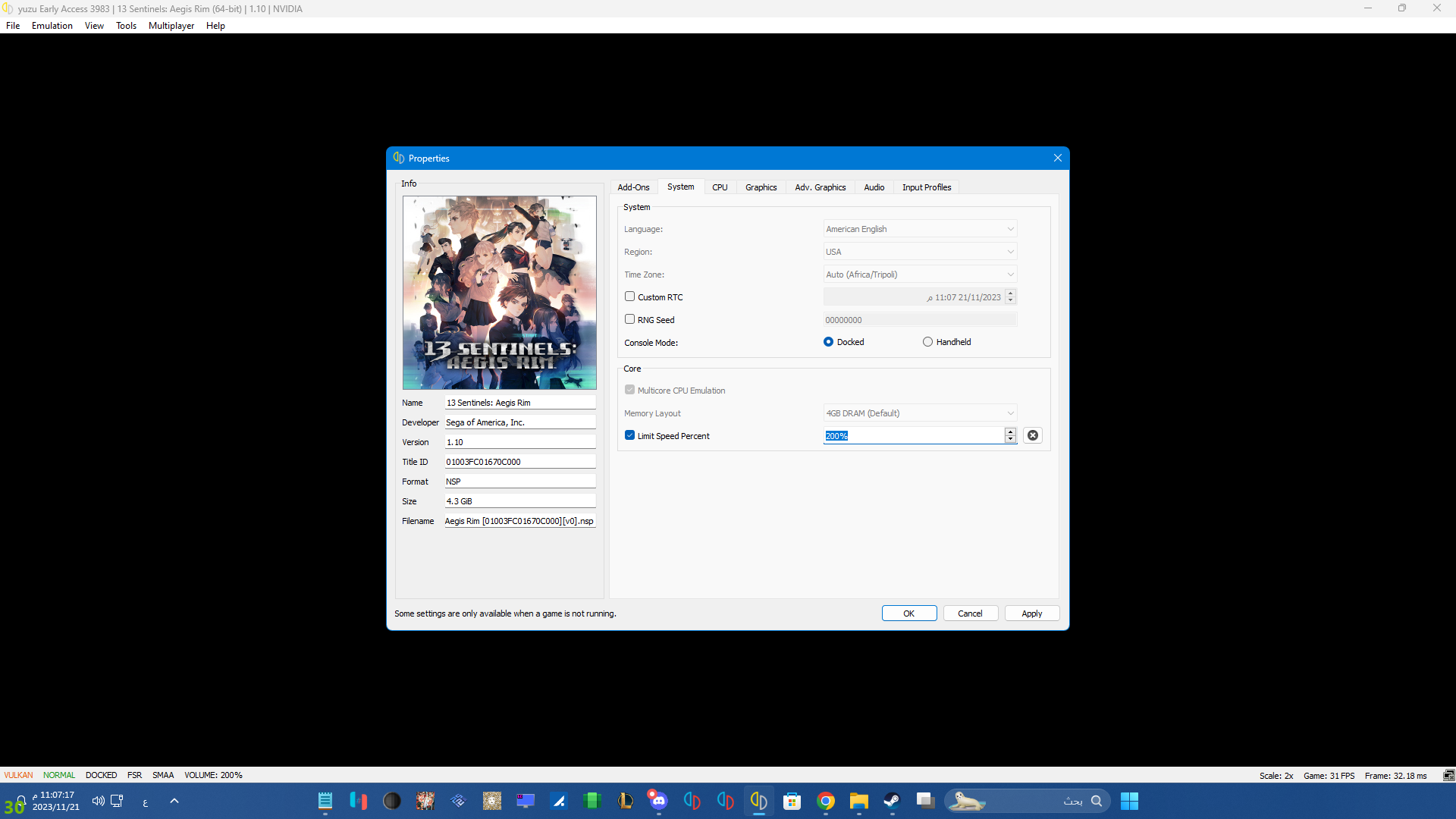
Task: Decrease Limit Speed Percent with down arrow
Action: pyautogui.click(x=1010, y=439)
